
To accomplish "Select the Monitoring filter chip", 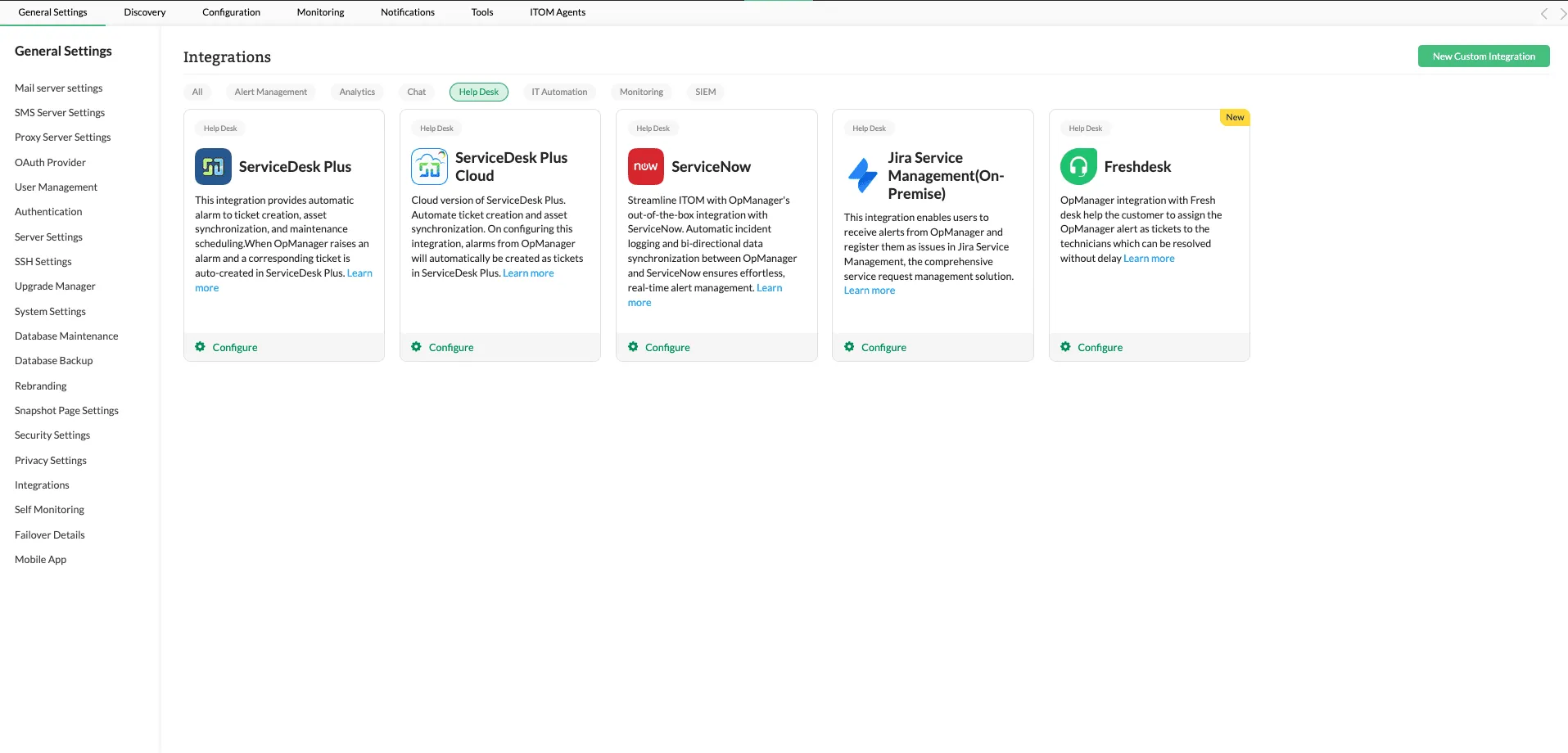I will (x=641, y=92).
